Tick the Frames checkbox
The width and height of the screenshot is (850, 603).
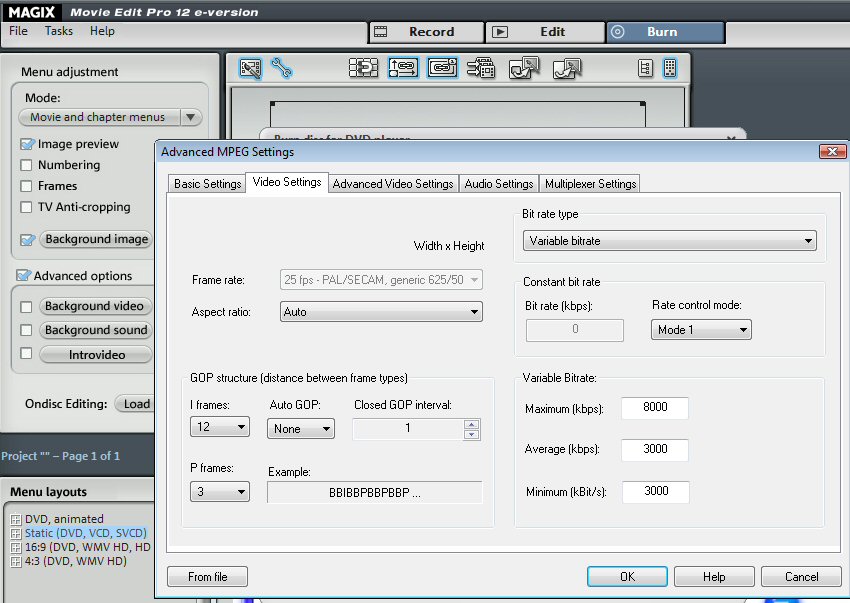coord(26,186)
